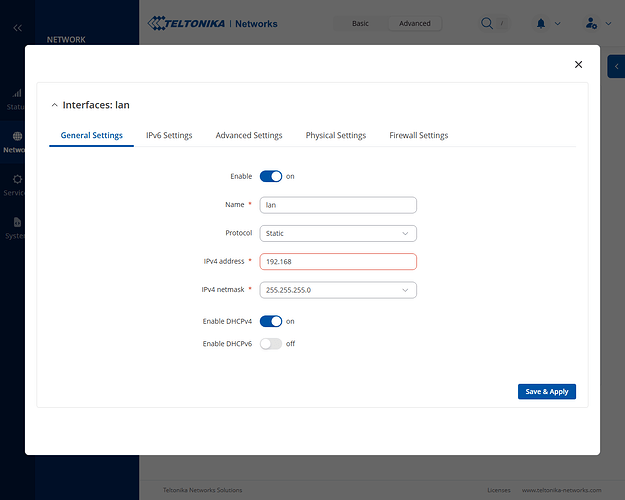Open the IPv4 netmask dropdown
625x500 pixels.
(338, 290)
